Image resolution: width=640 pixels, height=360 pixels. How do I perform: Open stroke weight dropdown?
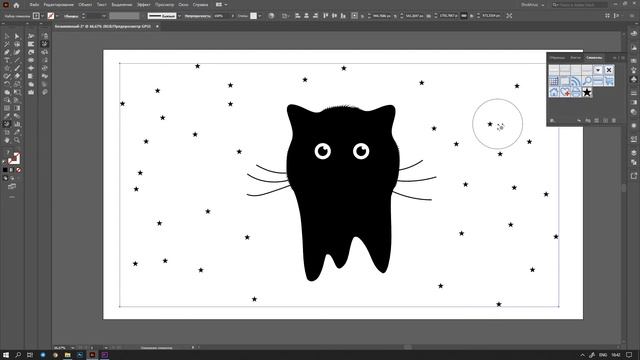click(x=104, y=16)
